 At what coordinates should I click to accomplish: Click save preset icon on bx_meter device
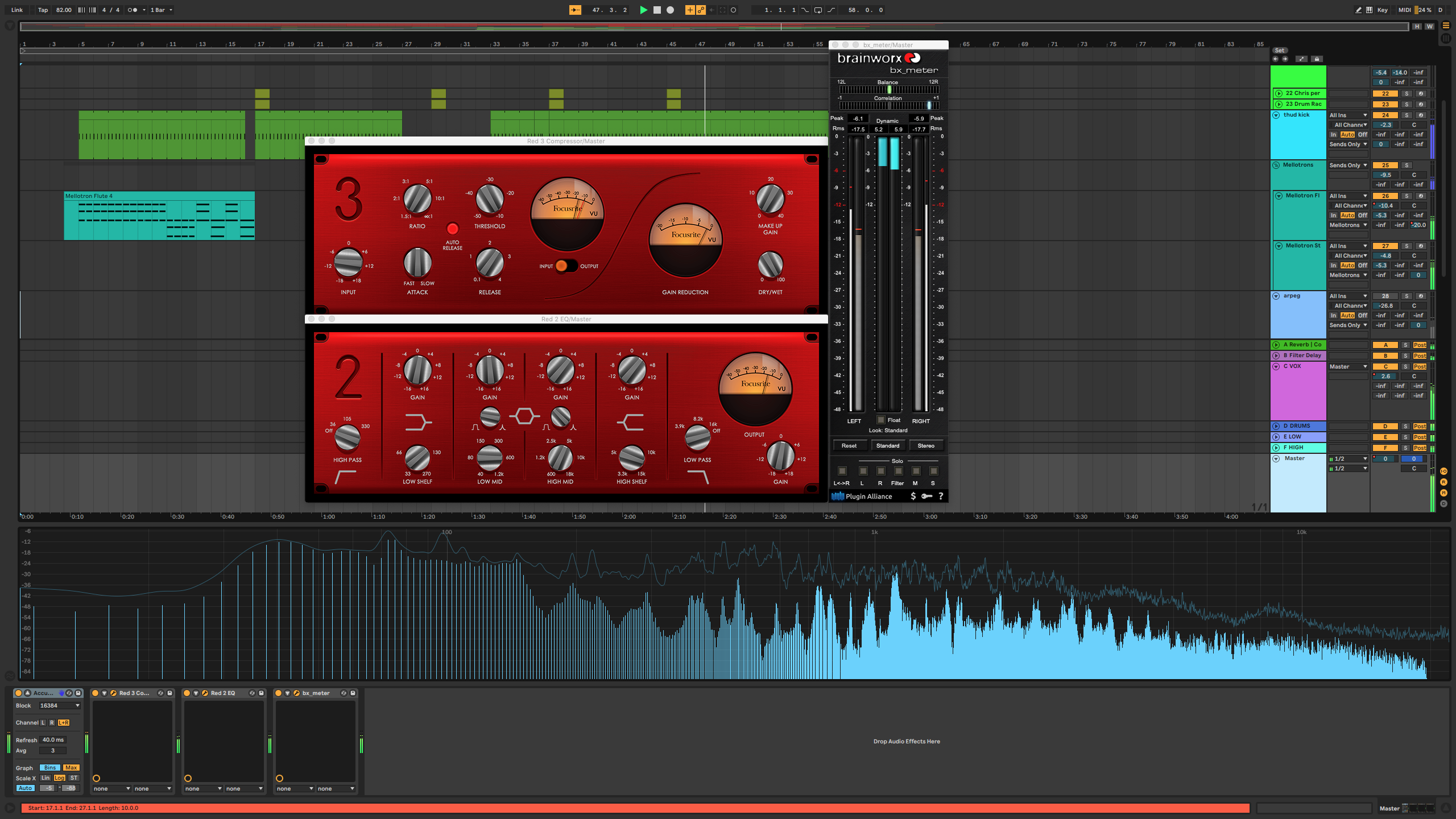[x=353, y=693]
